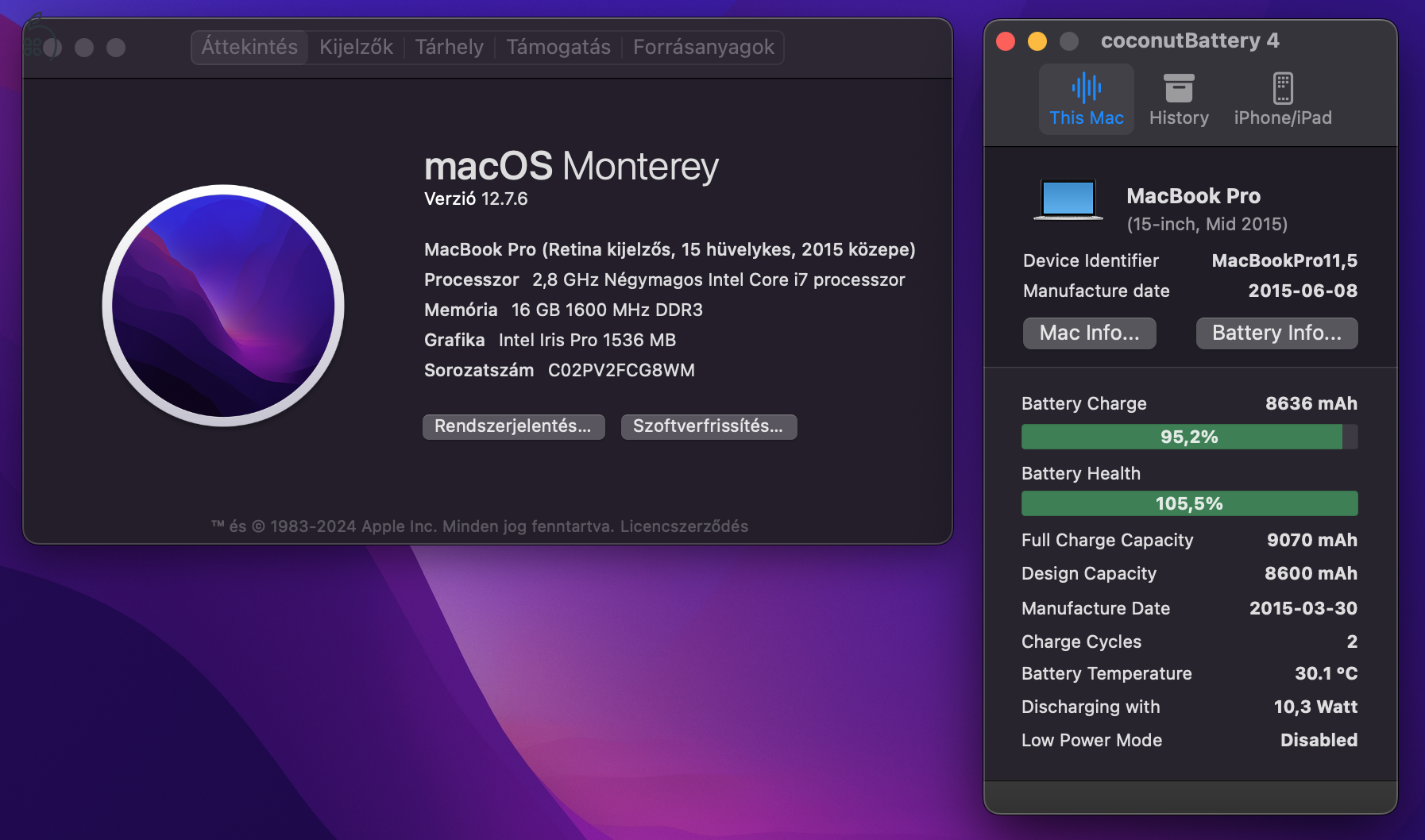
Task: Click the (15-inch, Mid 2015) subtitle
Action: click(x=1207, y=224)
